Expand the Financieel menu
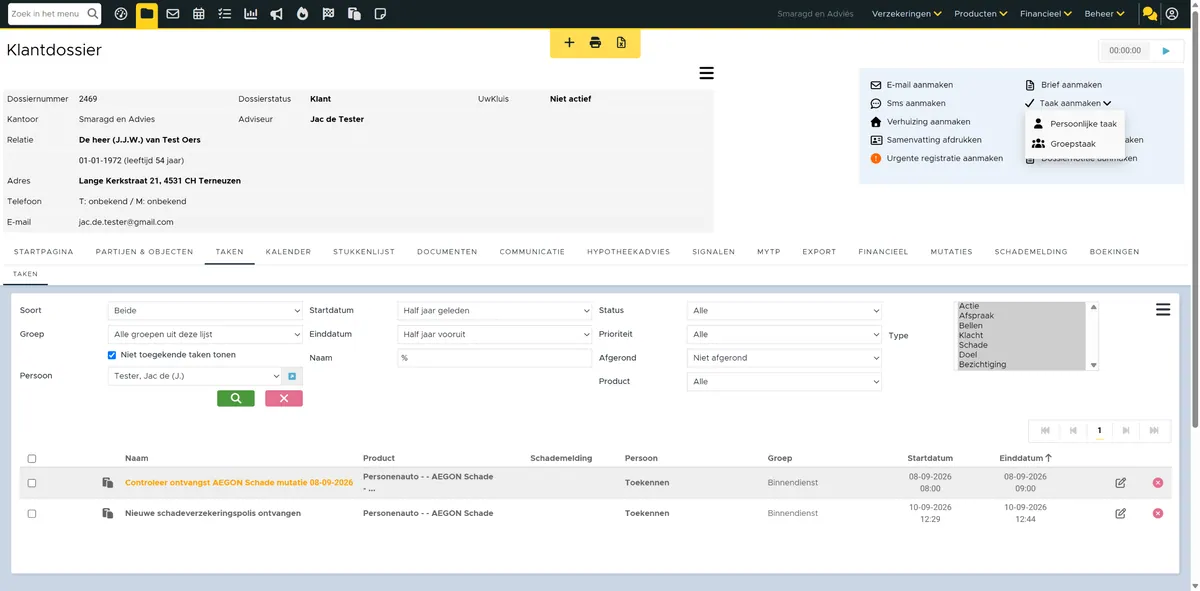The image size is (1200, 591). (1046, 14)
